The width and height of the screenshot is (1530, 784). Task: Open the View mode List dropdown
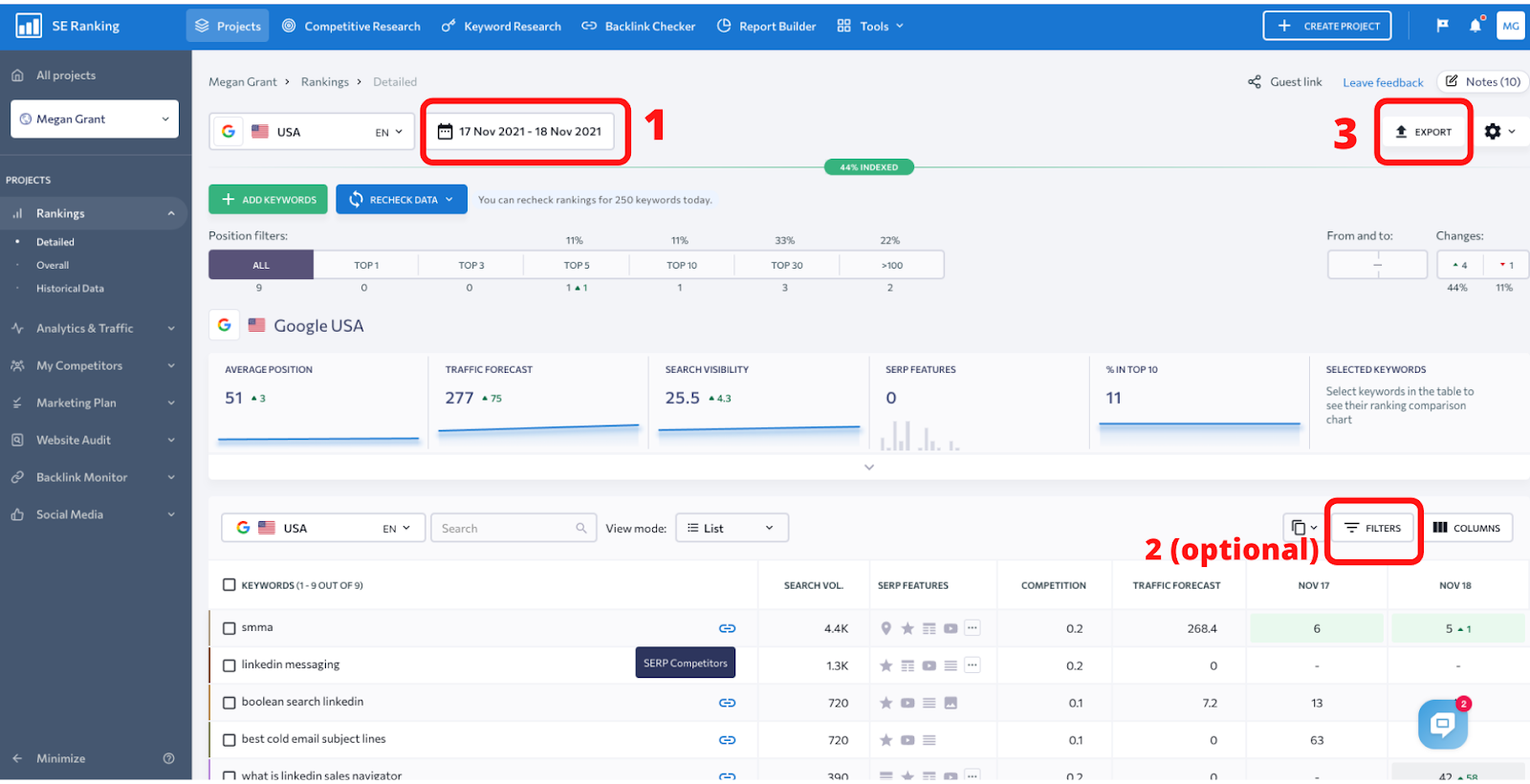[732, 528]
